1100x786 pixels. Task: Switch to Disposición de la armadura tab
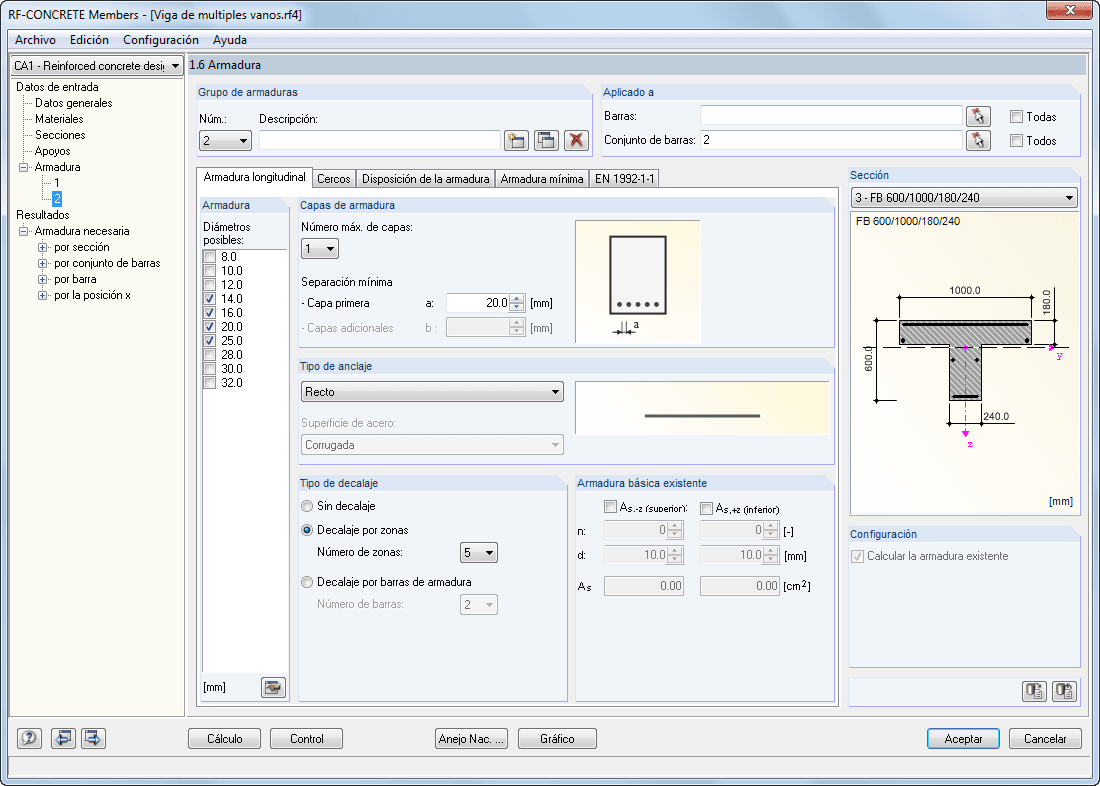tap(425, 179)
